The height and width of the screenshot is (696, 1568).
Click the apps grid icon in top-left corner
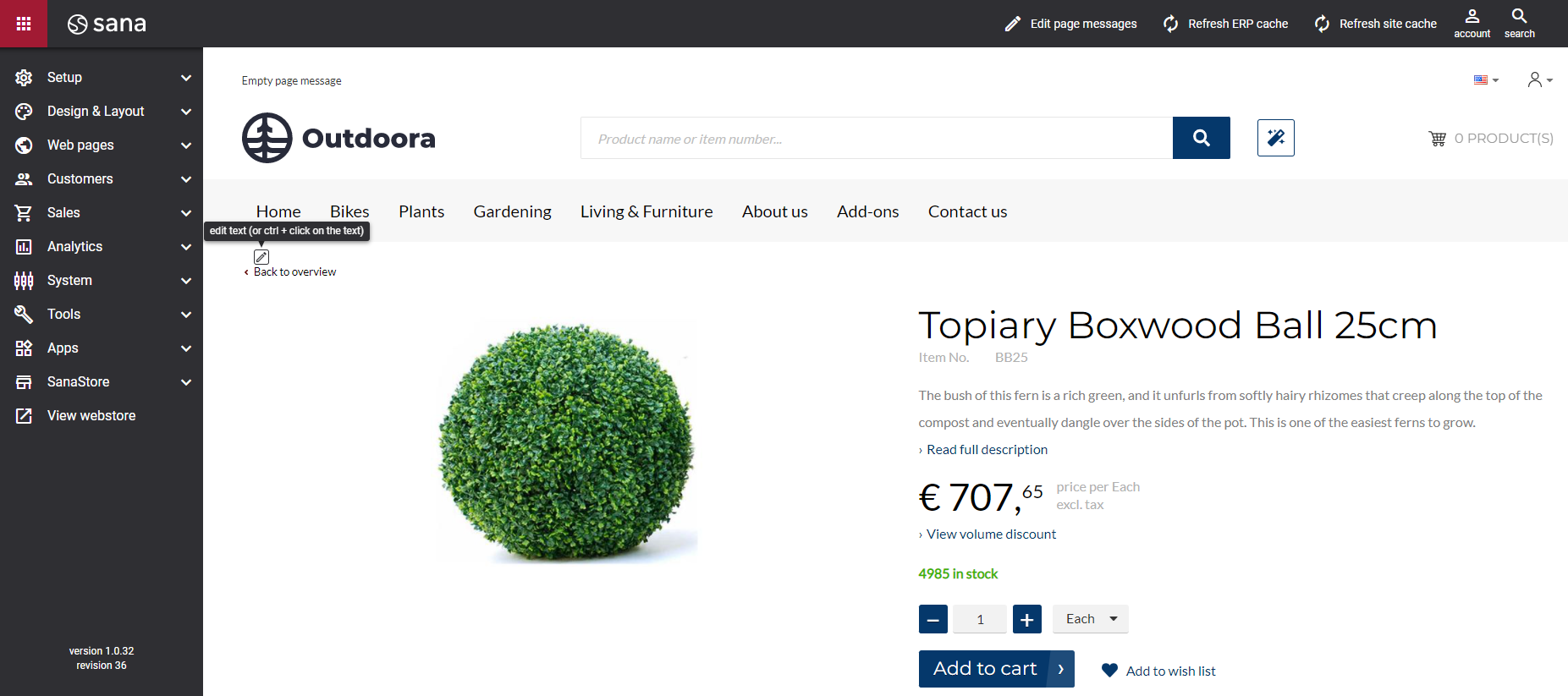(24, 24)
